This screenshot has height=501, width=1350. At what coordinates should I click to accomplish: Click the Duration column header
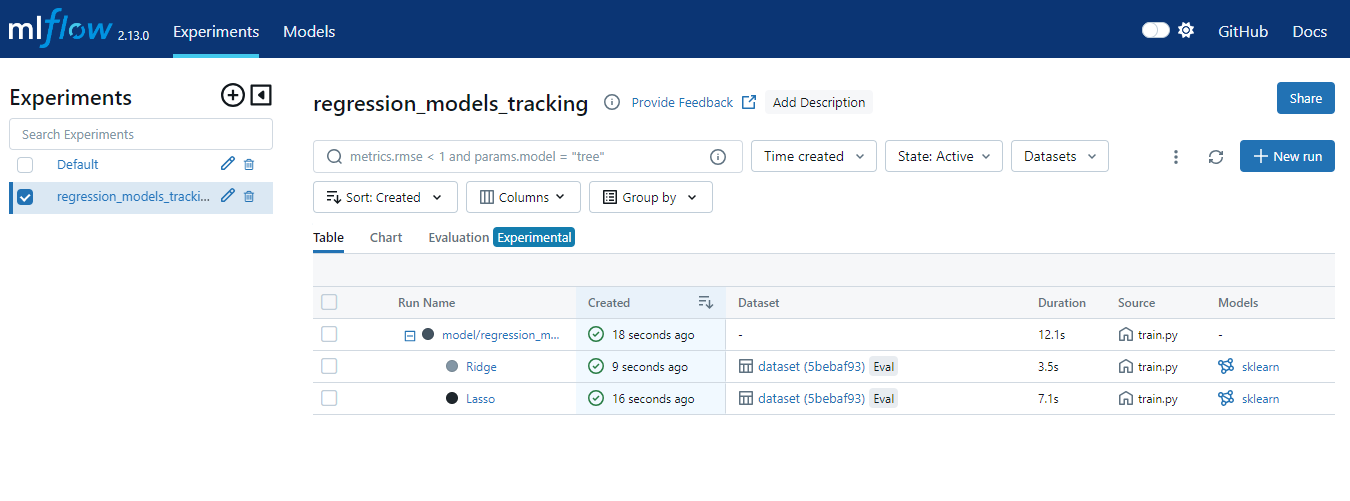click(x=1062, y=303)
